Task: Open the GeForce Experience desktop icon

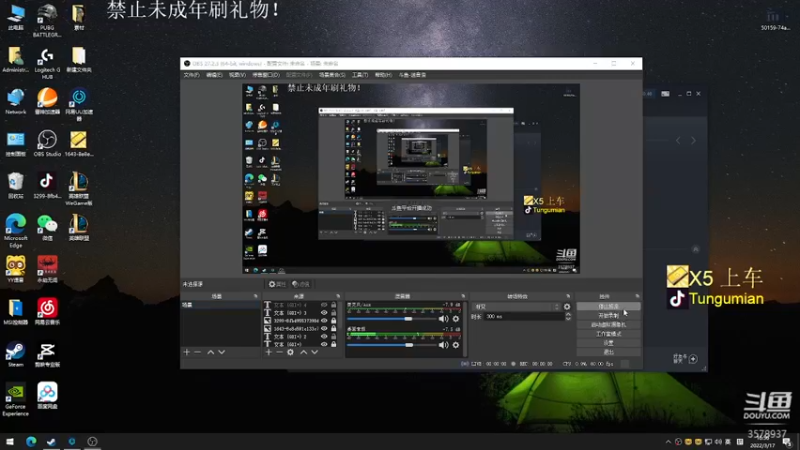Action: [15, 400]
